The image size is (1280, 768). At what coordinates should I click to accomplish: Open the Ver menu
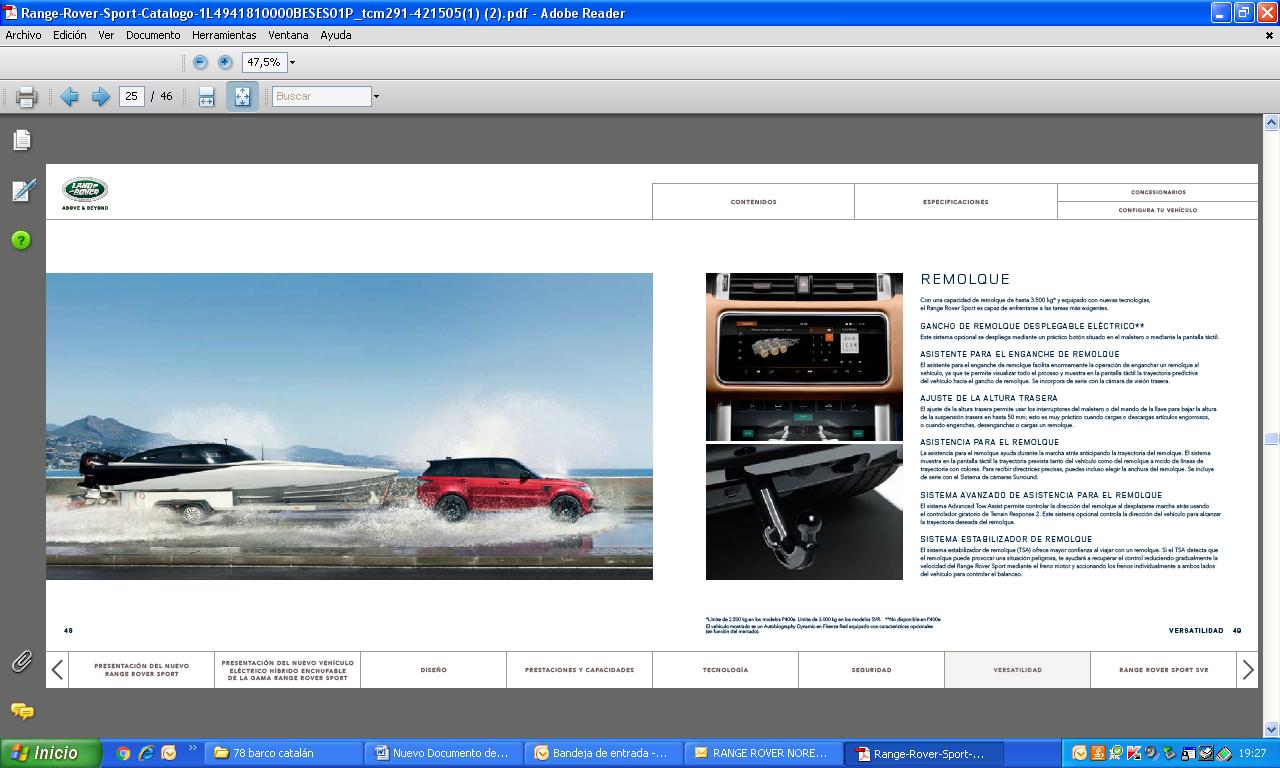106,35
